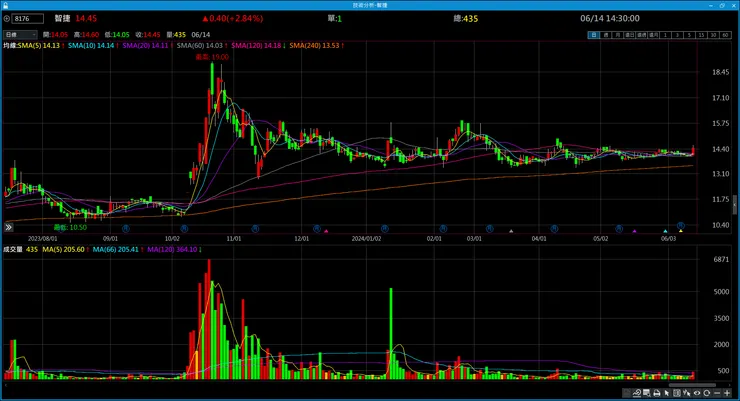Click the print chart icon
Viewport: 740px width, 401px height.
click(x=657, y=393)
